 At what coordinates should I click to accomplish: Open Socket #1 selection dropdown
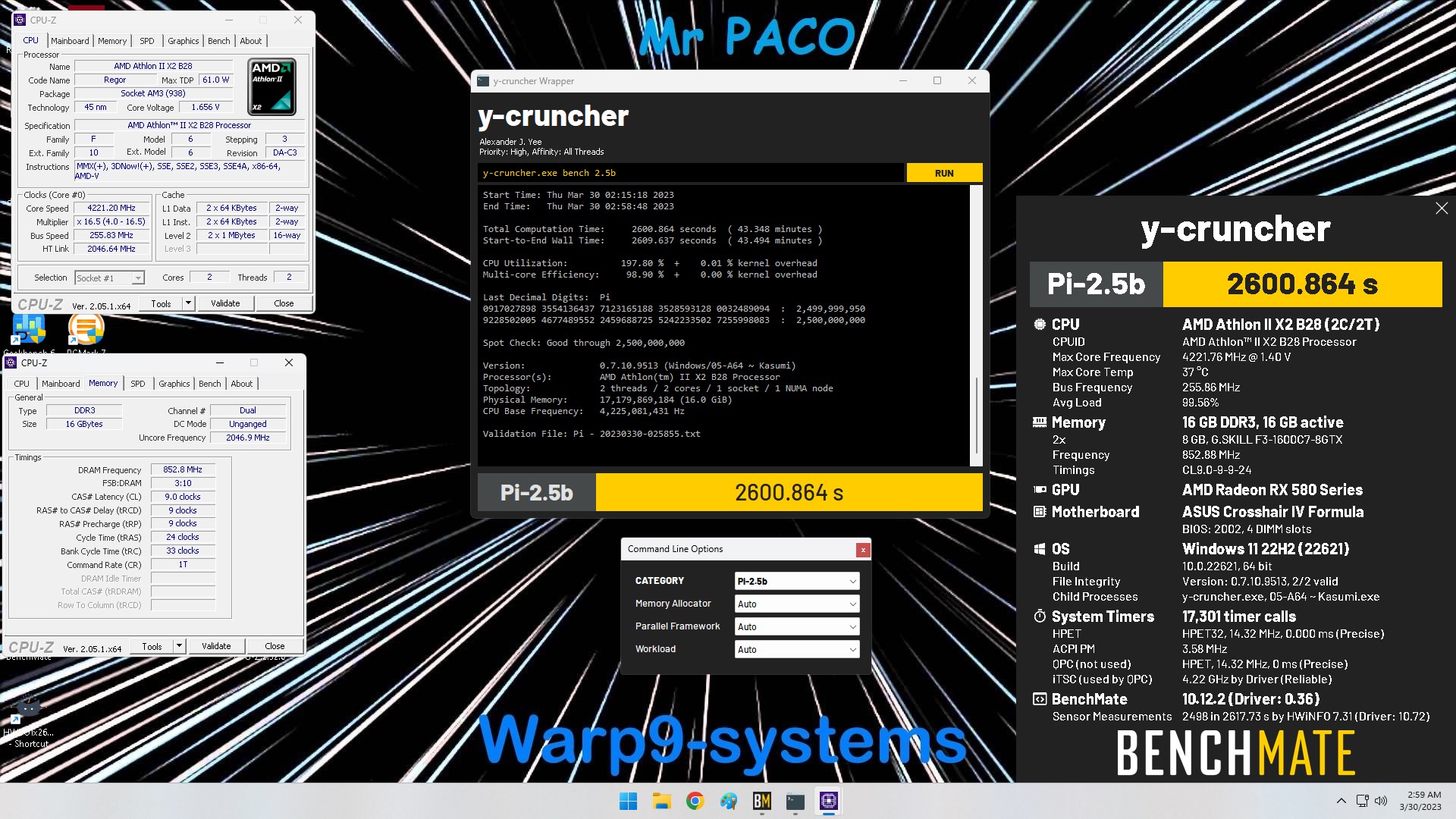click(x=109, y=278)
